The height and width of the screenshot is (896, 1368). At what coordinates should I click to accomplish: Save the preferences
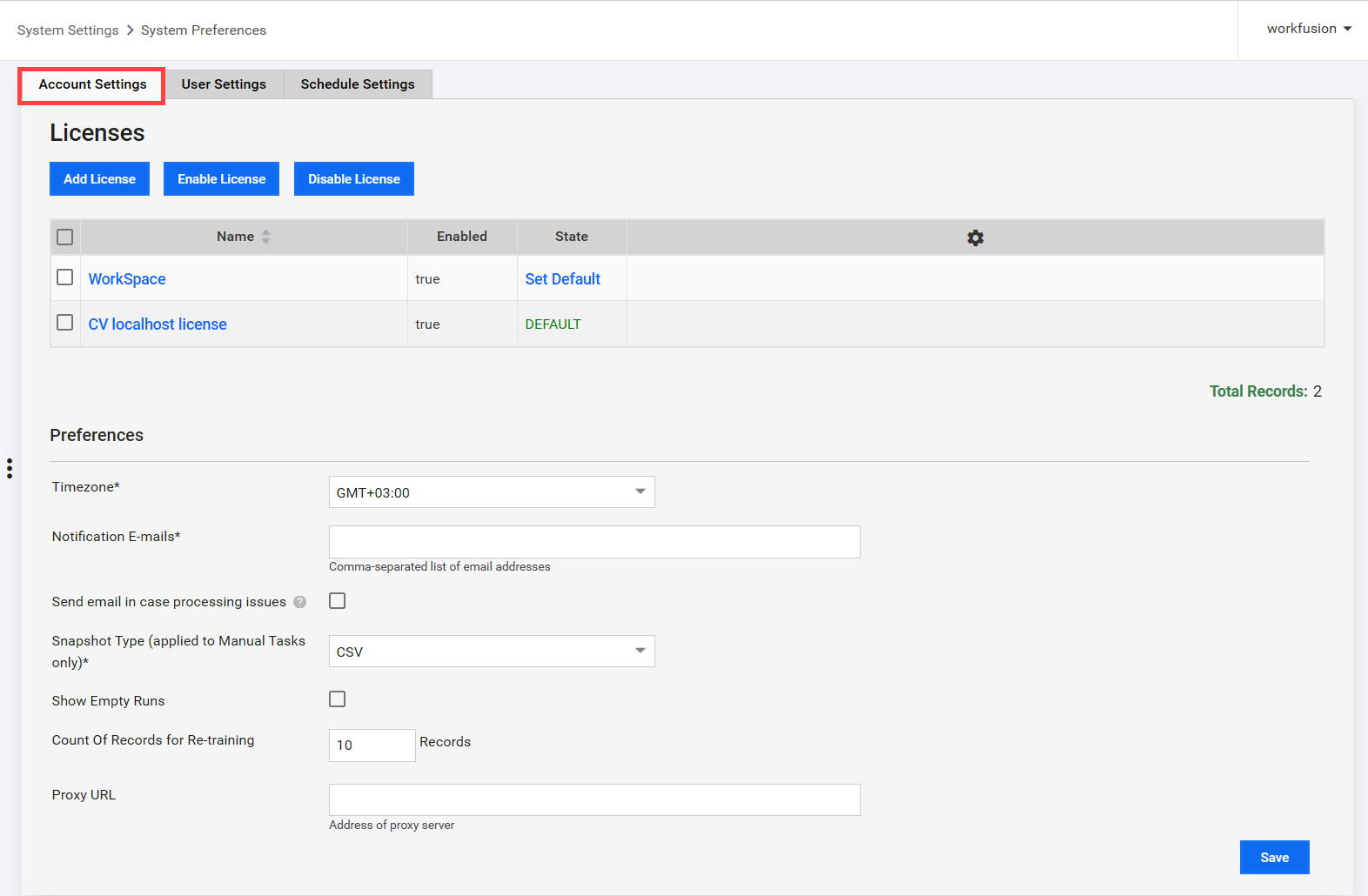[1274, 858]
